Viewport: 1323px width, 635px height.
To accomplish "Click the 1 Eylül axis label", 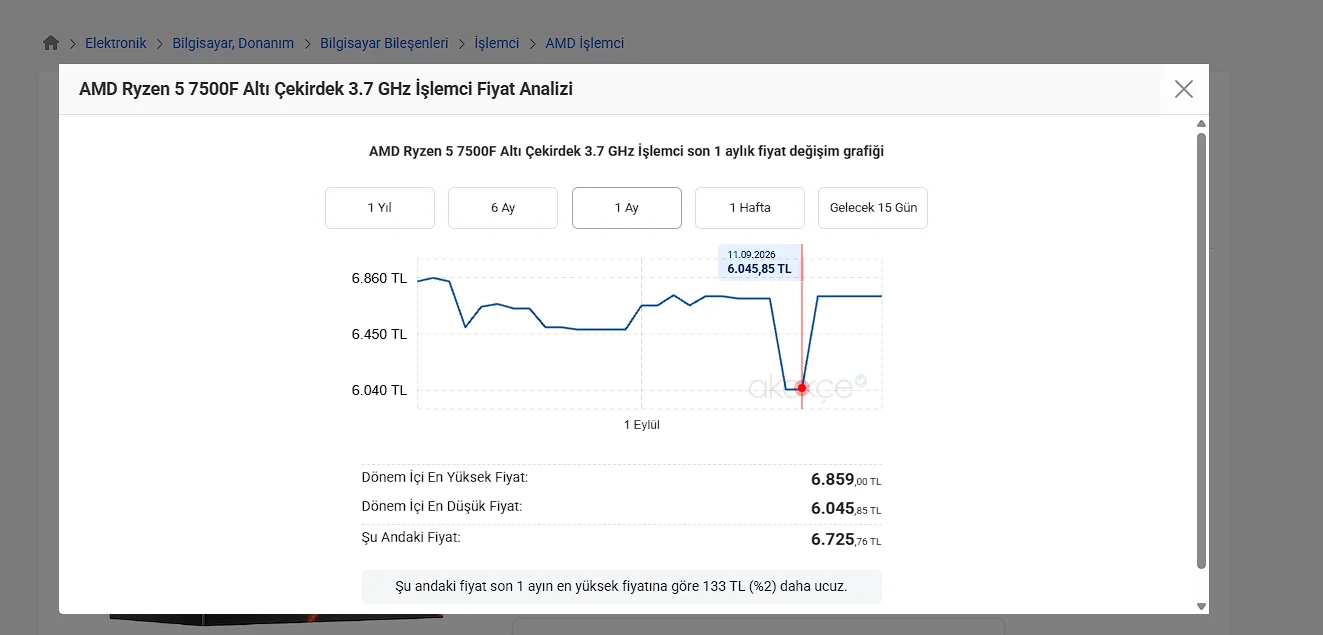I will [642, 425].
